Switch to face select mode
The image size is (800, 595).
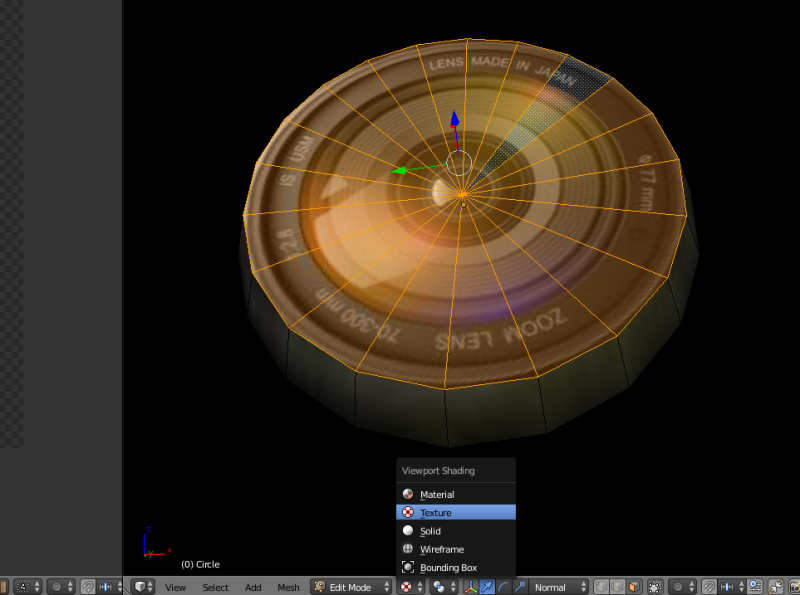(633, 587)
